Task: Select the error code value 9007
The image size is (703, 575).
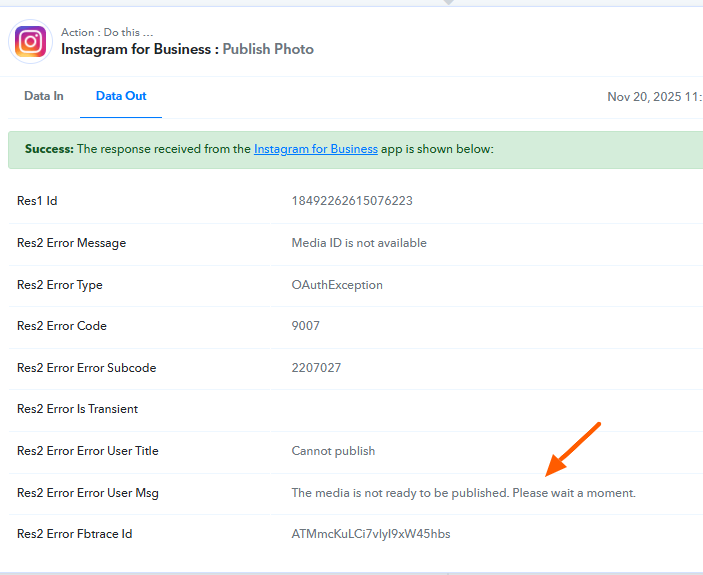Action: (x=306, y=326)
